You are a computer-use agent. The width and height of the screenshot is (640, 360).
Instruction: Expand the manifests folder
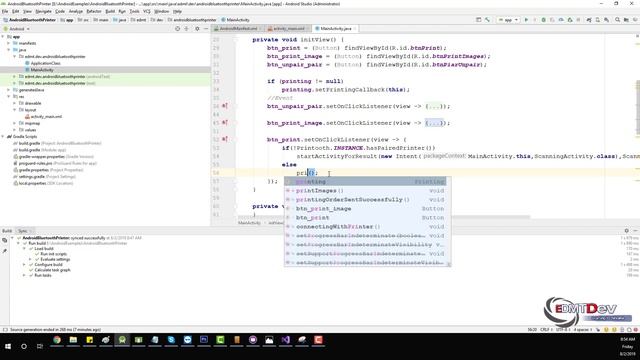pyautogui.click(x=9, y=43)
